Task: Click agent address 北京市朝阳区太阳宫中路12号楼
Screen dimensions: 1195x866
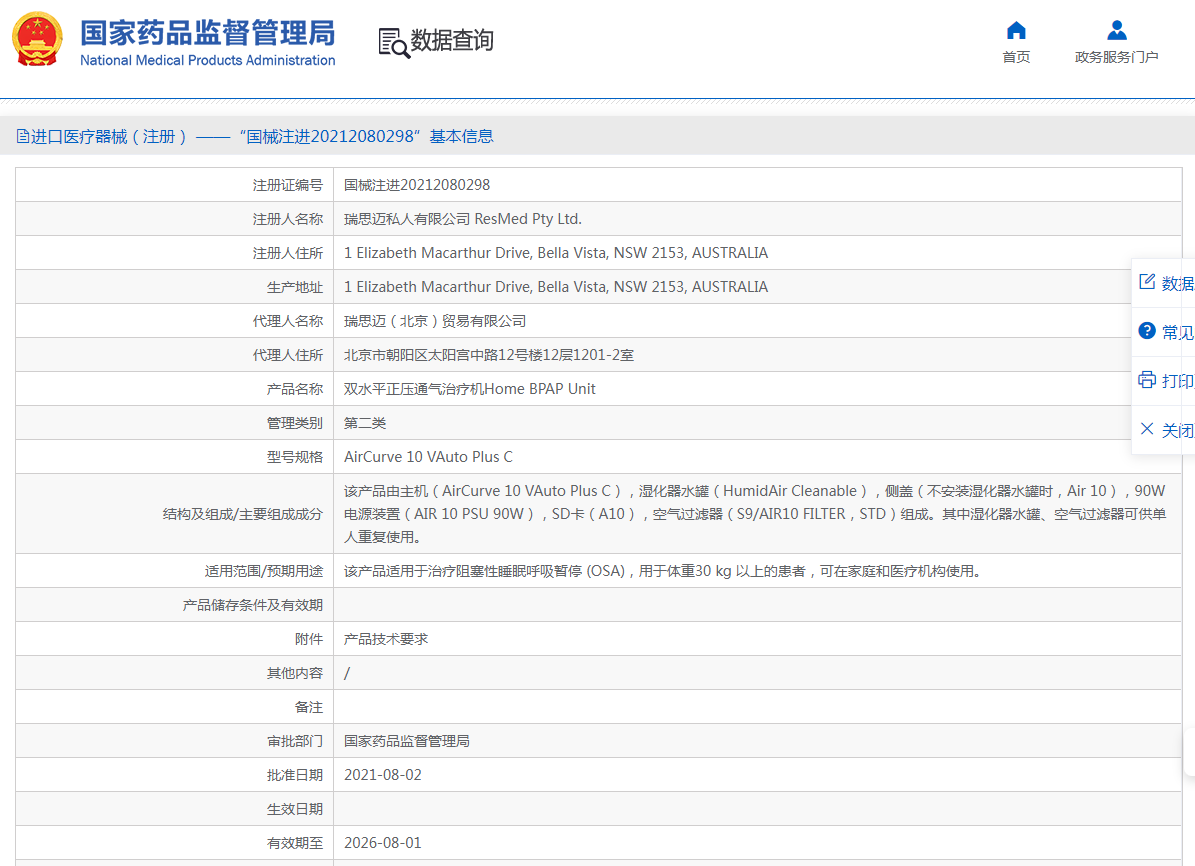Action: (x=489, y=355)
